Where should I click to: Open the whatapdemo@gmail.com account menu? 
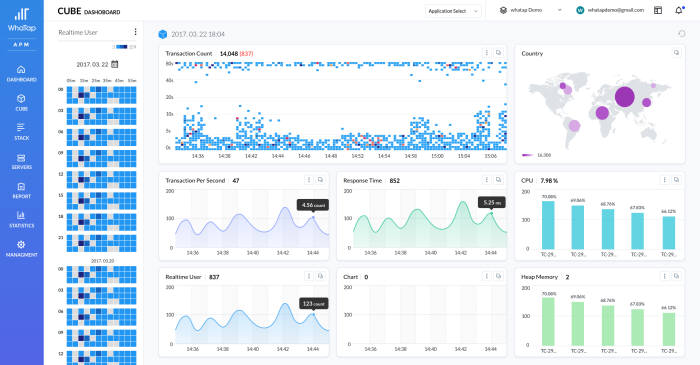coord(610,10)
